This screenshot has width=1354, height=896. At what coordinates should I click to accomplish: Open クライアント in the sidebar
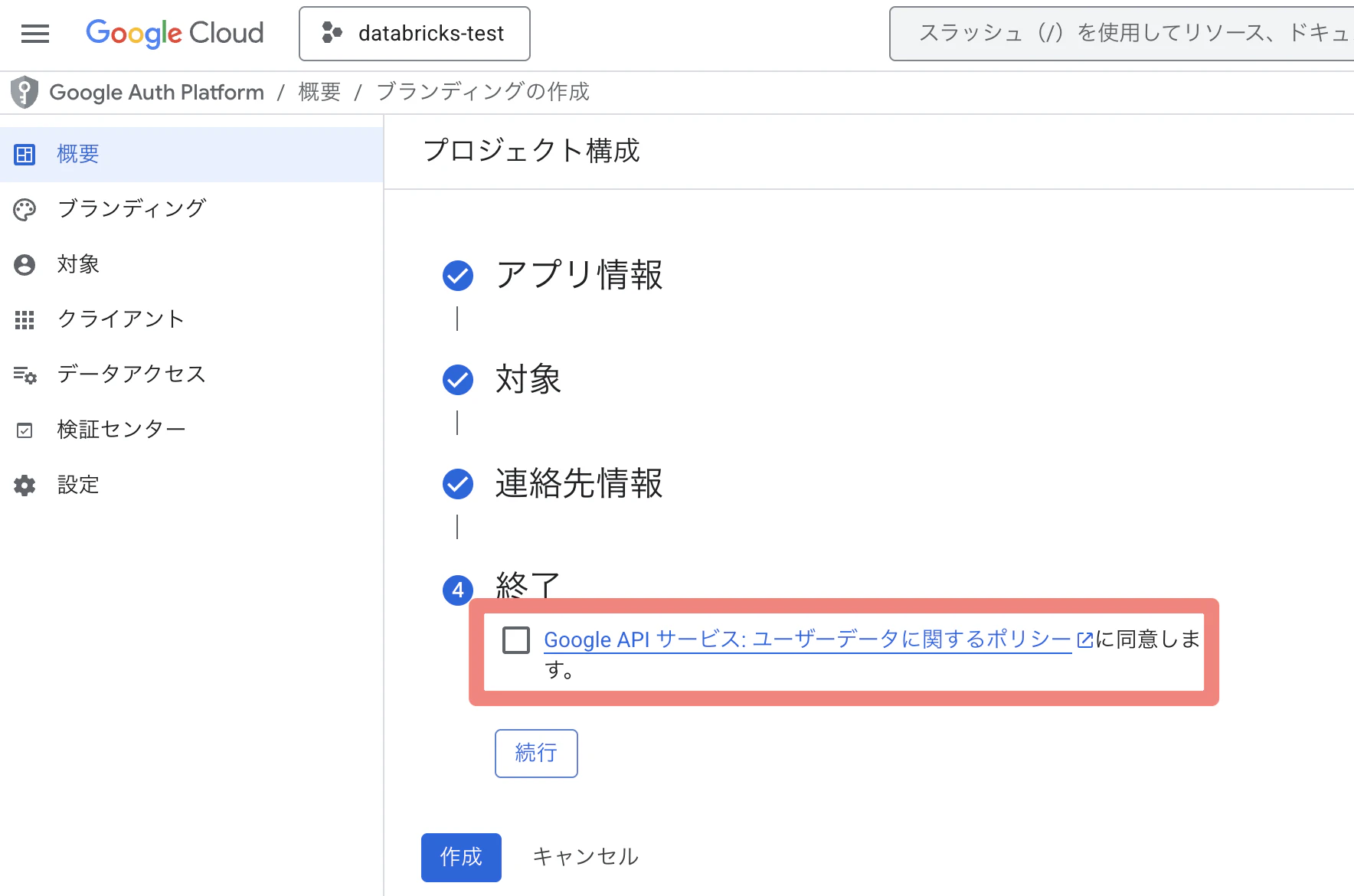[191, 319]
